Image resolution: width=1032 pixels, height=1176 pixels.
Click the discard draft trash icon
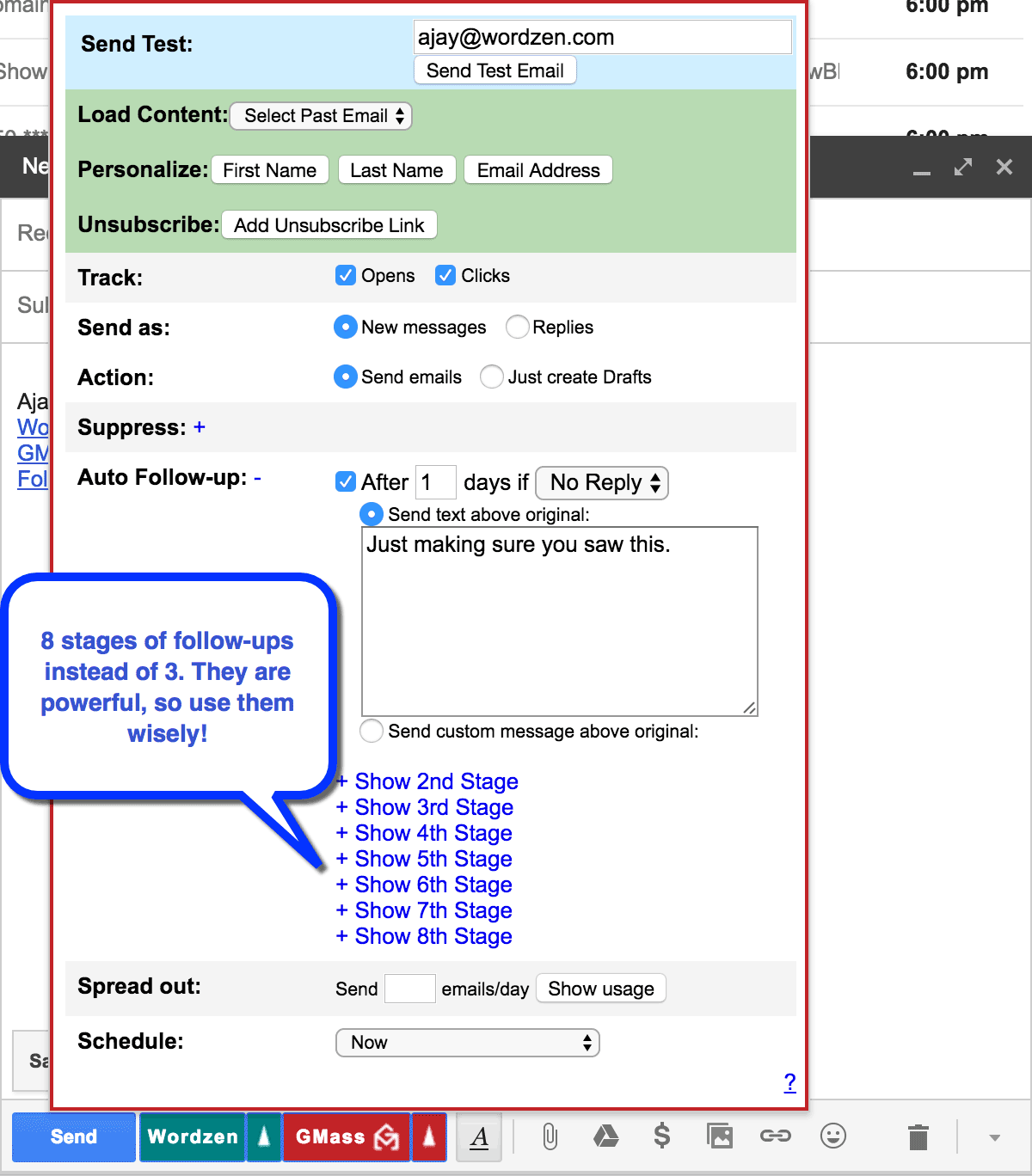click(918, 1137)
